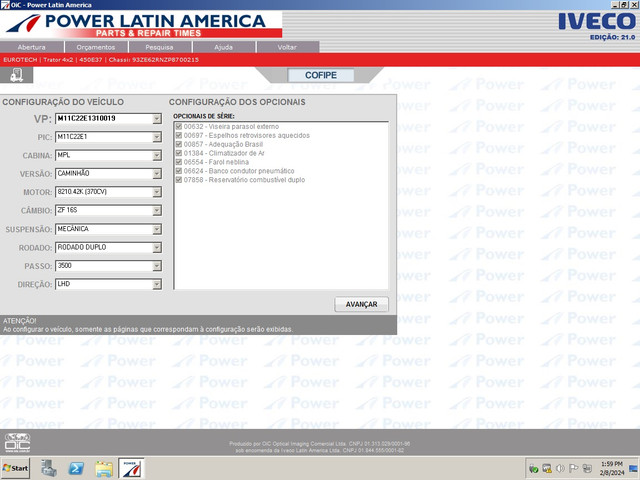The height and width of the screenshot is (480, 640).
Task: Click the Power Latin America logo
Action: tap(141, 25)
